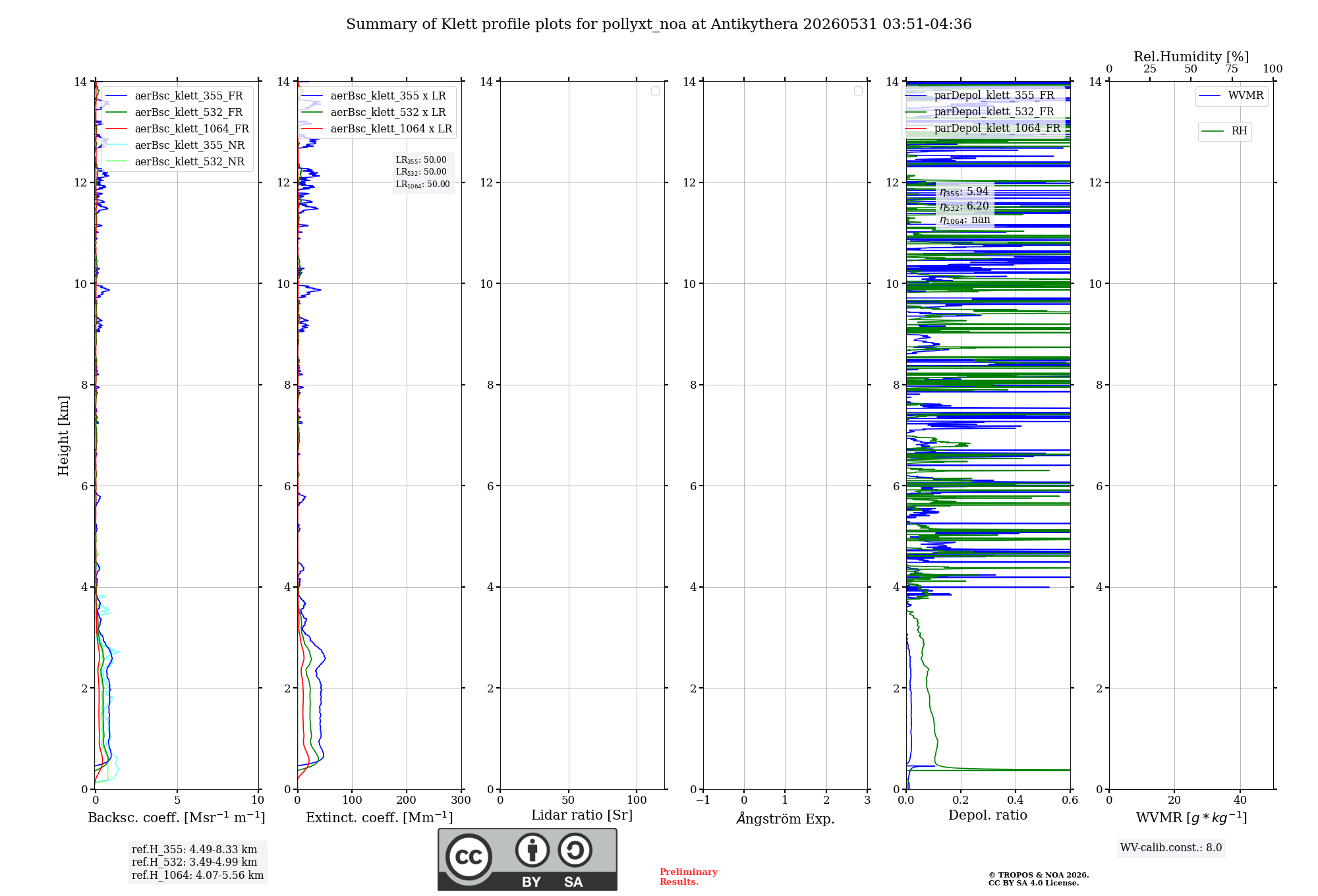This screenshot has height=896, width=1318.
Task: Click the parDepol_klett_355_FR legend entry
Action: click(980, 95)
